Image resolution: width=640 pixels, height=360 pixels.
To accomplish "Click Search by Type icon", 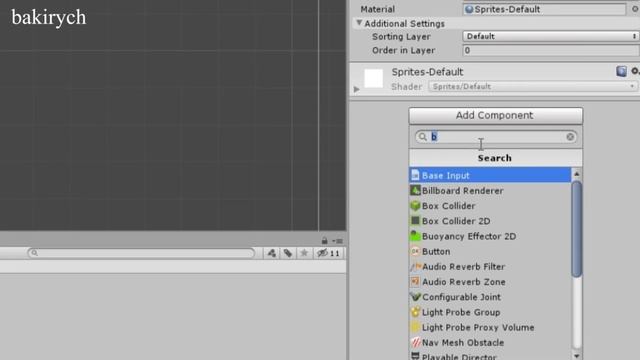I will click(x=271, y=253).
